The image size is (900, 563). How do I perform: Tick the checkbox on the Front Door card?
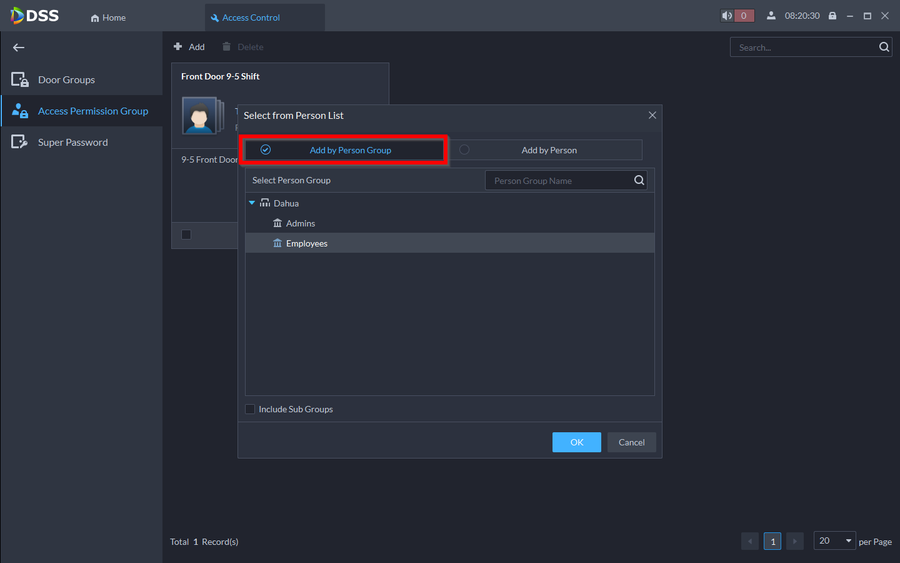point(186,234)
